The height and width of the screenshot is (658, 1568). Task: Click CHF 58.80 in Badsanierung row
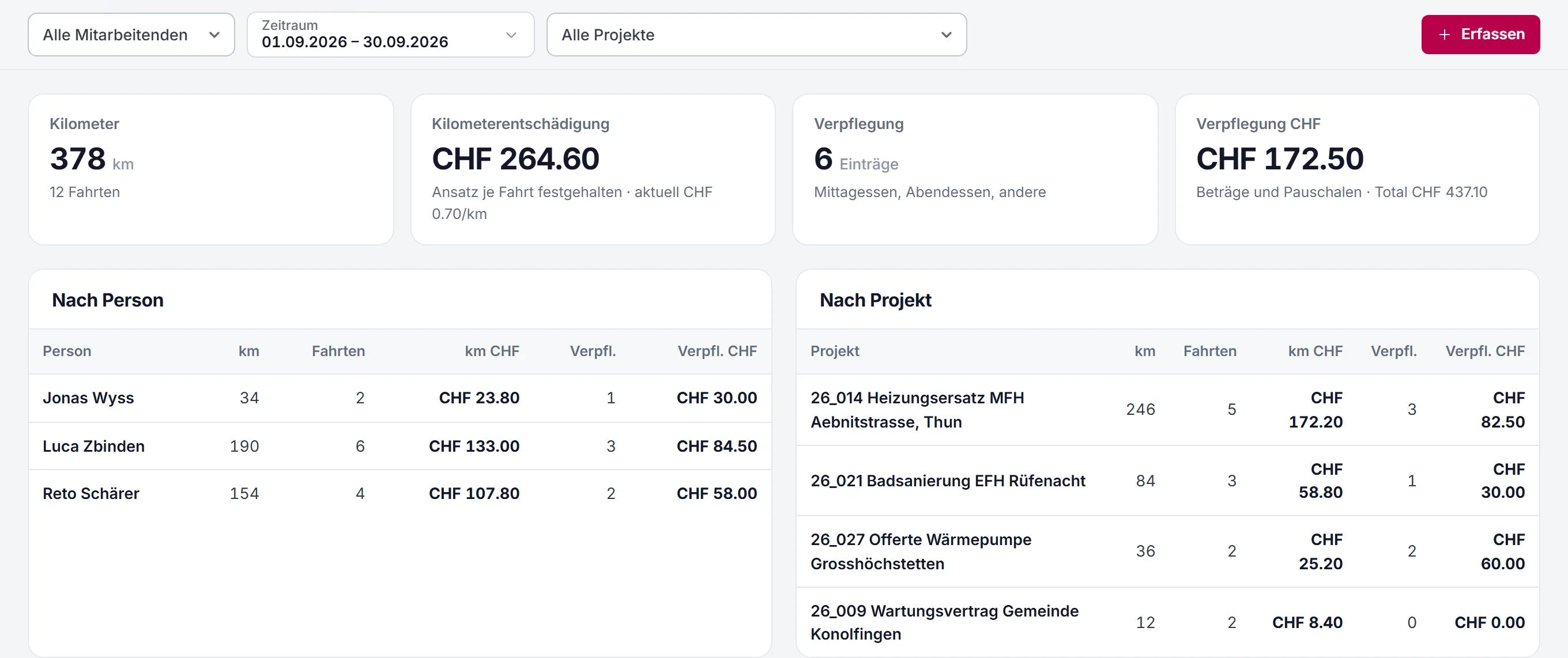click(x=1320, y=481)
